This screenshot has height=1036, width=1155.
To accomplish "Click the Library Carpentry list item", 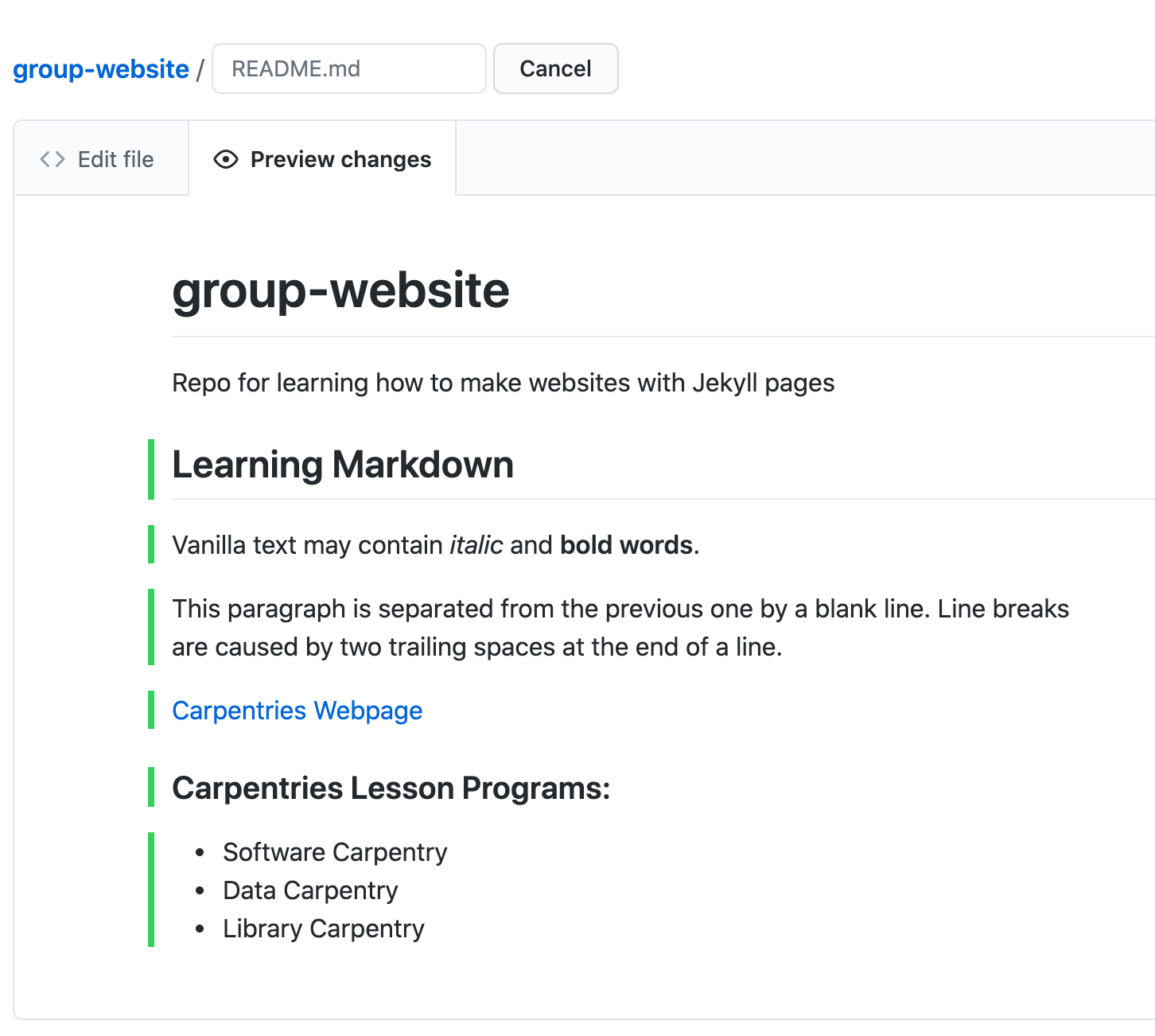I will point(323,928).
